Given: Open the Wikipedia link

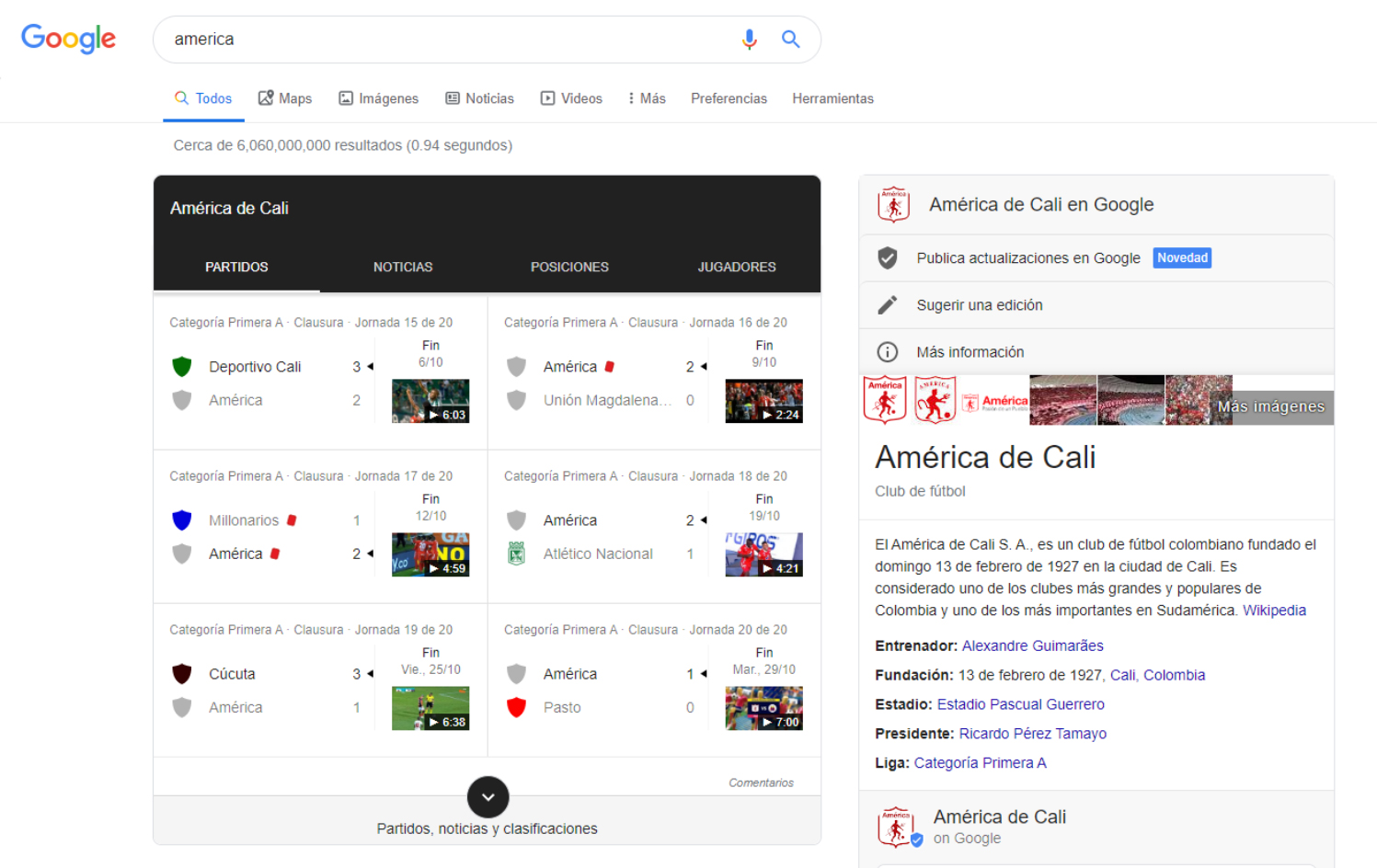Looking at the screenshot, I should click(1274, 611).
